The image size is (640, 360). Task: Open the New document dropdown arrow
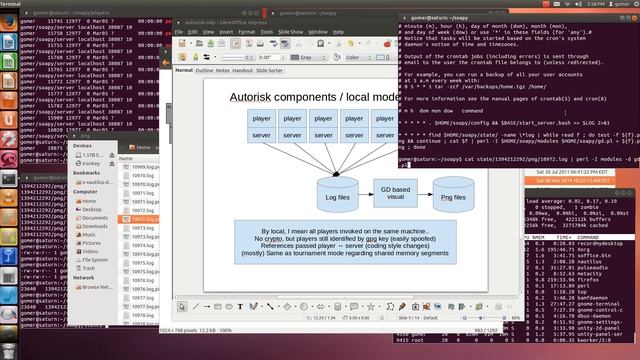190,43
